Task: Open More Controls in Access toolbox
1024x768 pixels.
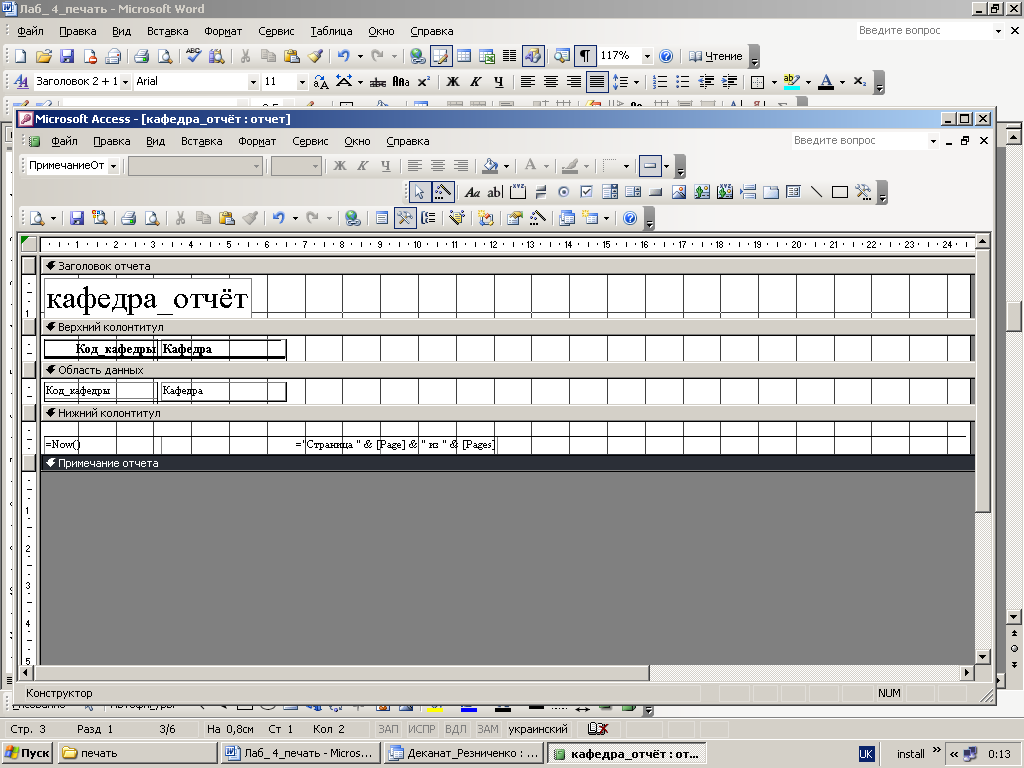Action: tap(863, 192)
